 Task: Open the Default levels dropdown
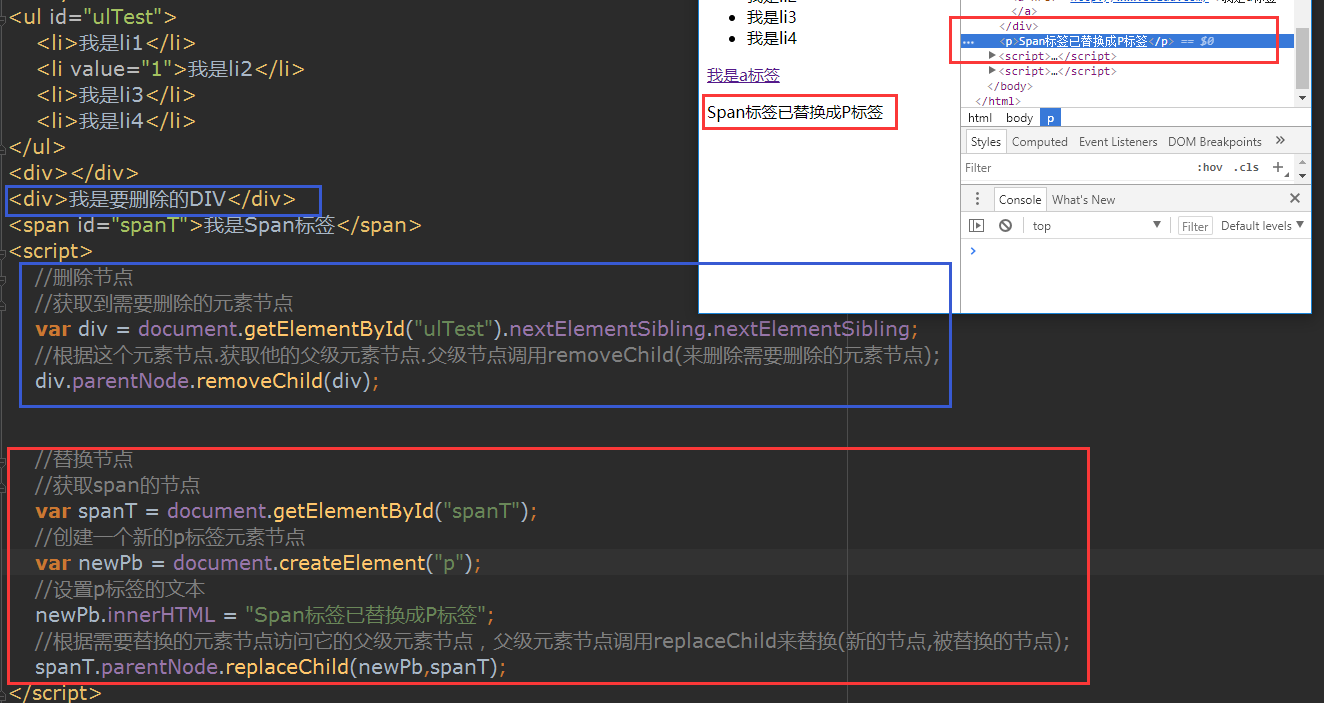pyautogui.click(x=1262, y=226)
